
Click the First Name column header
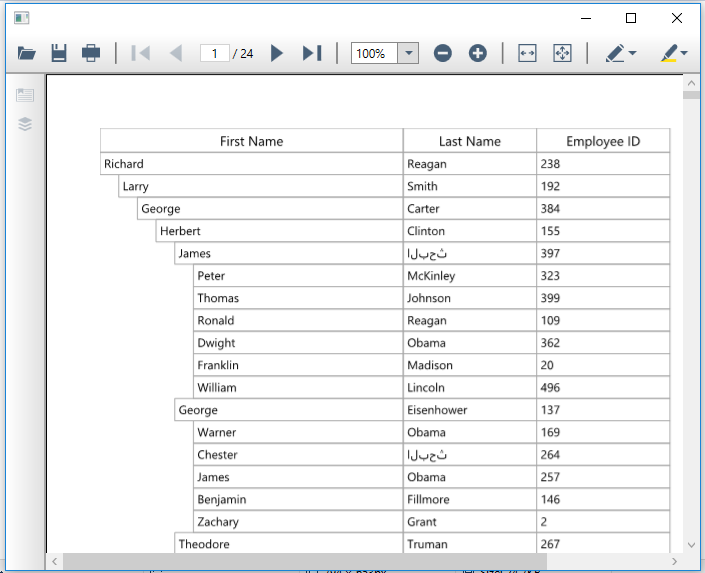coord(251,141)
